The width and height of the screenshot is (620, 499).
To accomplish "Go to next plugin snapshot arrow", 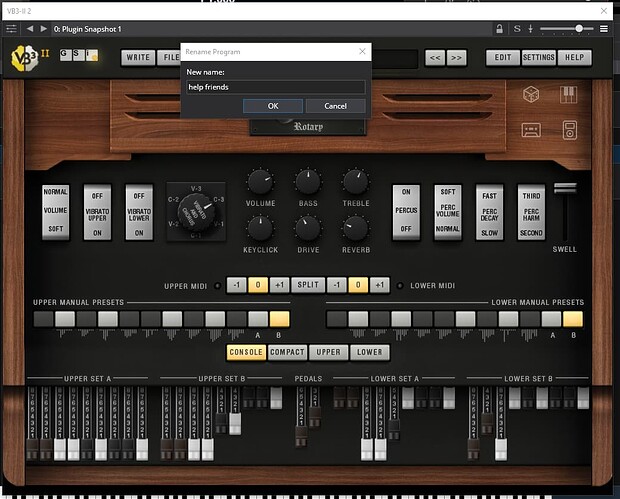I will click(43, 29).
